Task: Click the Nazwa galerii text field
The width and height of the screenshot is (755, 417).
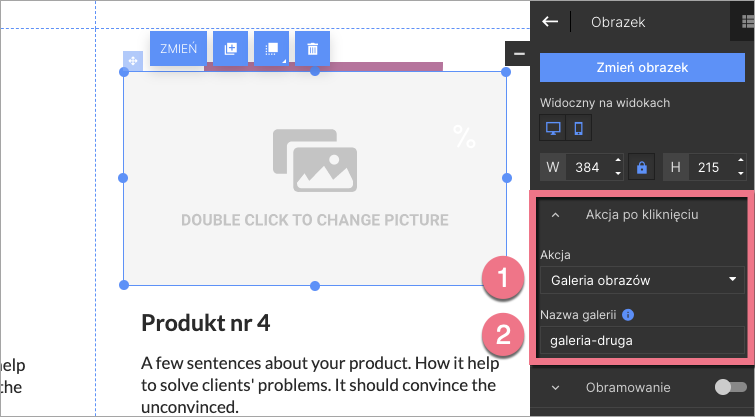Action: click(643, 340)
